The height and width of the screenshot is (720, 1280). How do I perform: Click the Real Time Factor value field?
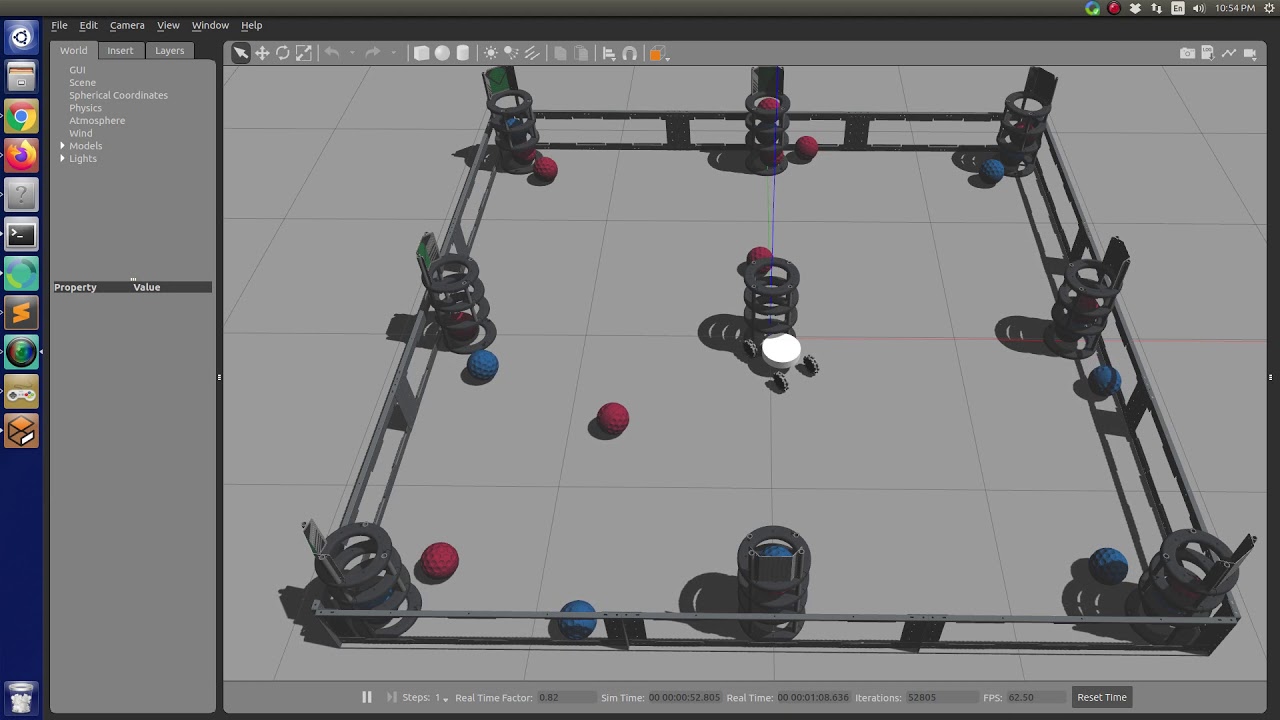(568, 698)
